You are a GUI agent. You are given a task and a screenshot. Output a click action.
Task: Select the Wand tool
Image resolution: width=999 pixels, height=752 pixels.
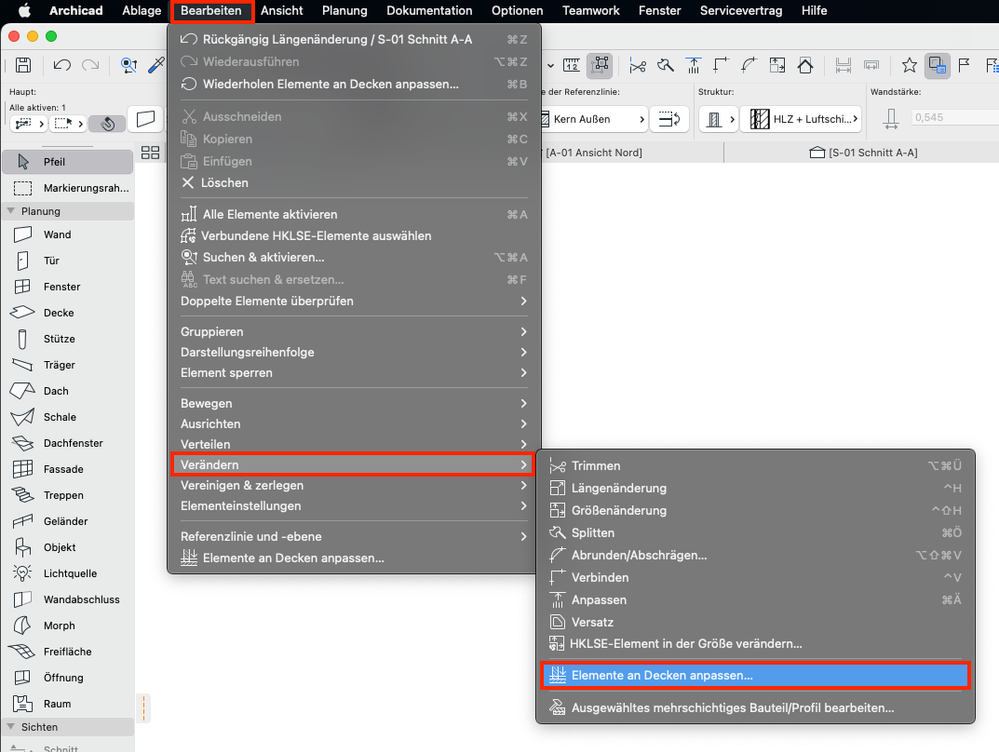click(x=68, y=235)
